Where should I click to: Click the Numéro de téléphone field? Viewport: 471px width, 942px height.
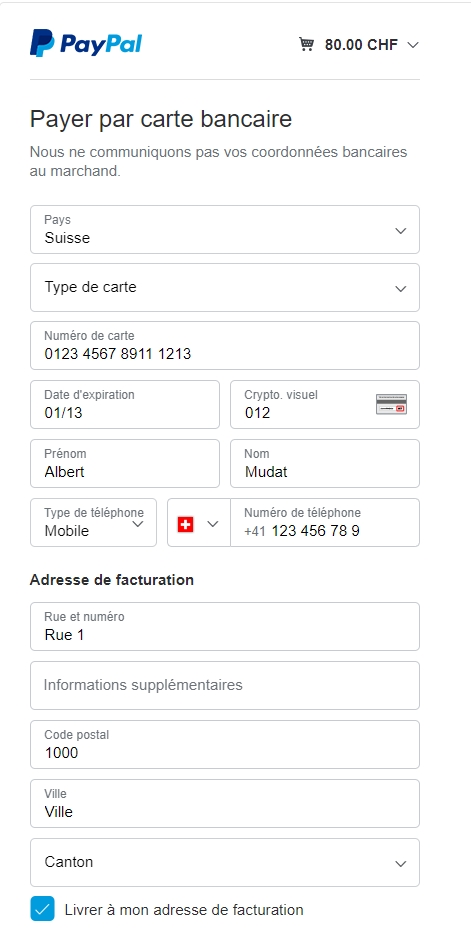tap(325, 523)
